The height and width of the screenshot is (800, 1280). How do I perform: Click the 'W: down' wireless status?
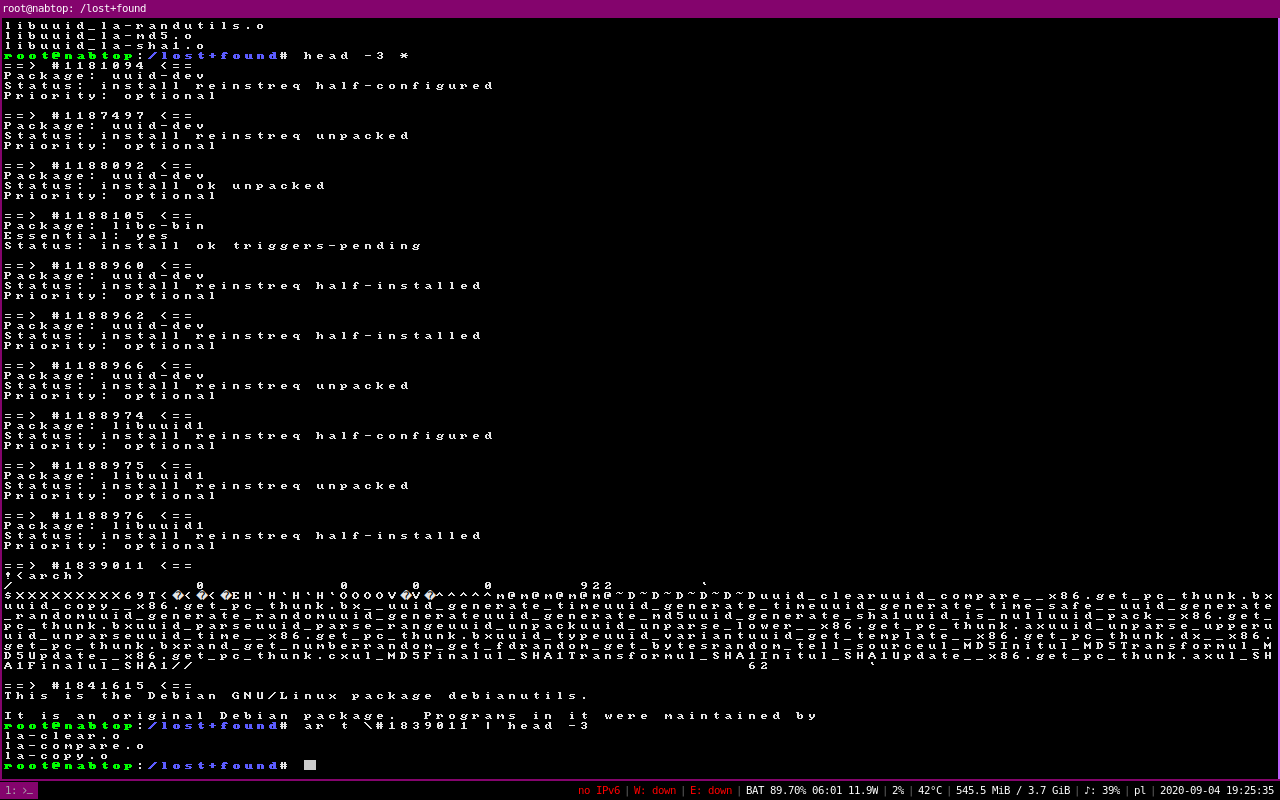654,790
